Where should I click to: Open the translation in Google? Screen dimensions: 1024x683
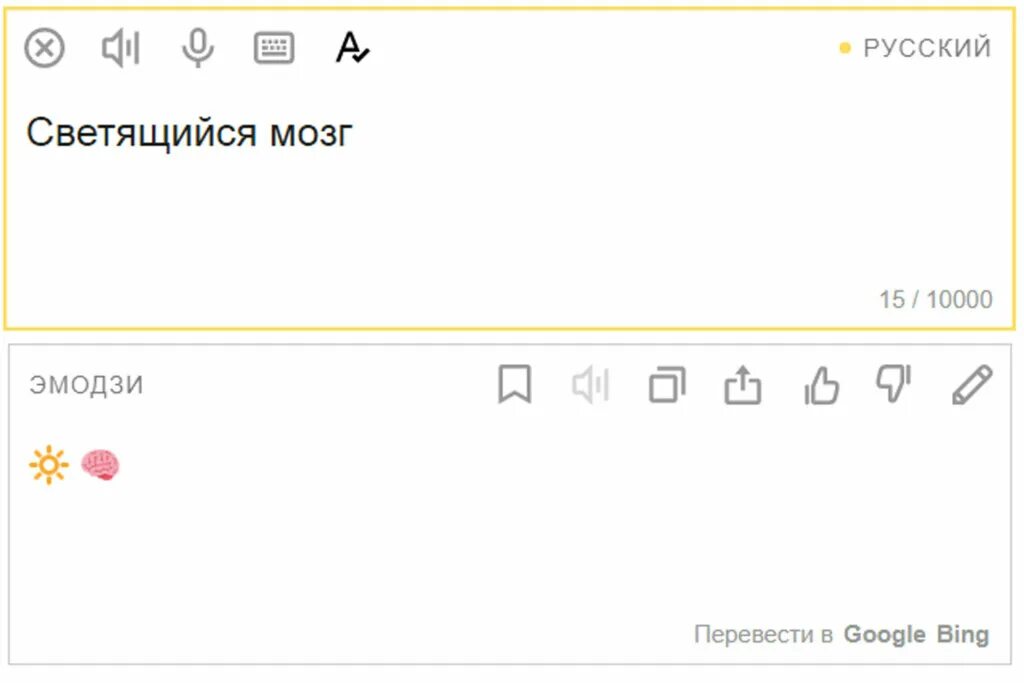pos(884,634)
